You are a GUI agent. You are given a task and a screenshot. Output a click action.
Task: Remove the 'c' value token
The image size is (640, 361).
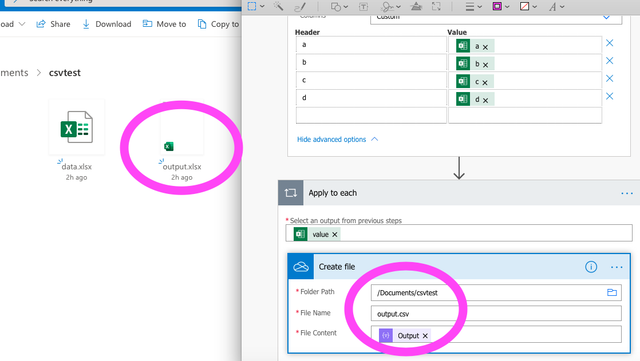[x=485, y=82]
